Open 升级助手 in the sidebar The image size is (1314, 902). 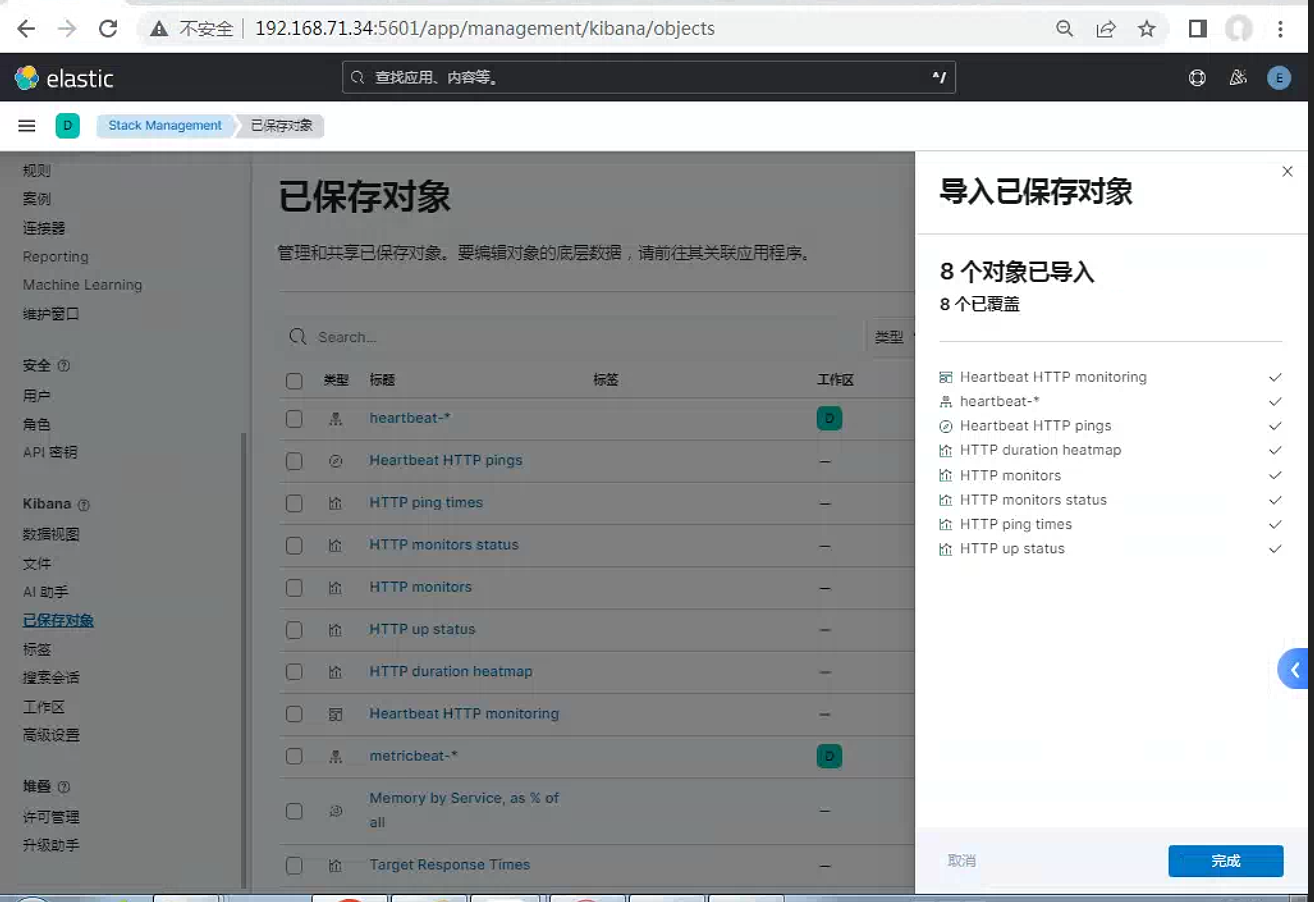click(51, 846)
